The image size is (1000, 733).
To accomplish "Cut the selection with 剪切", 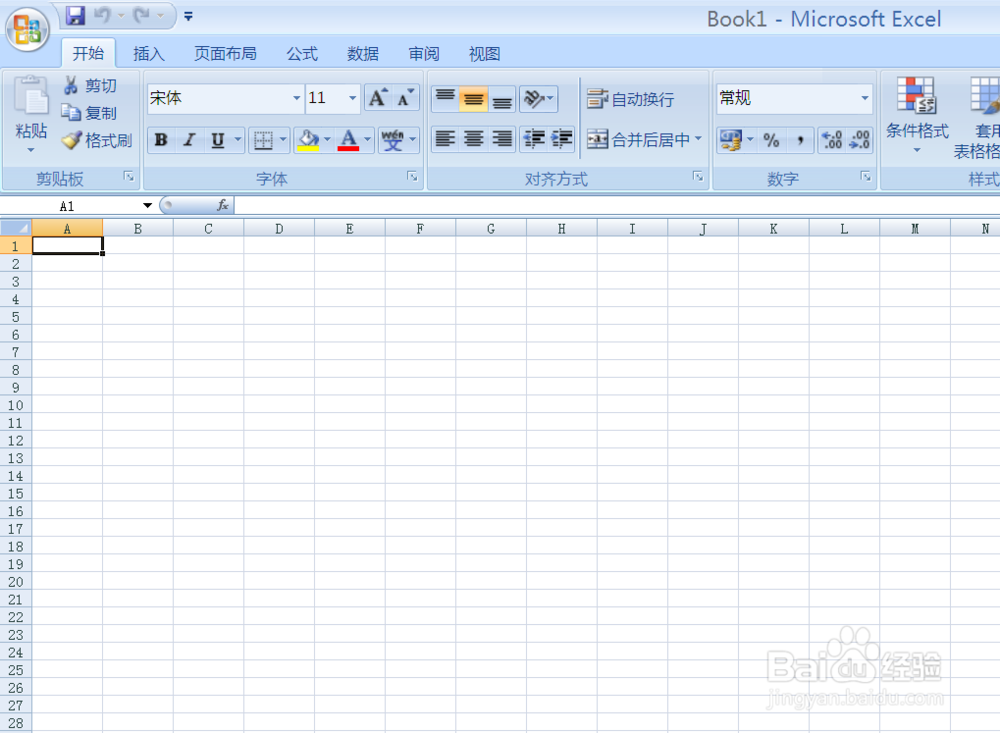I will [90, 85].
